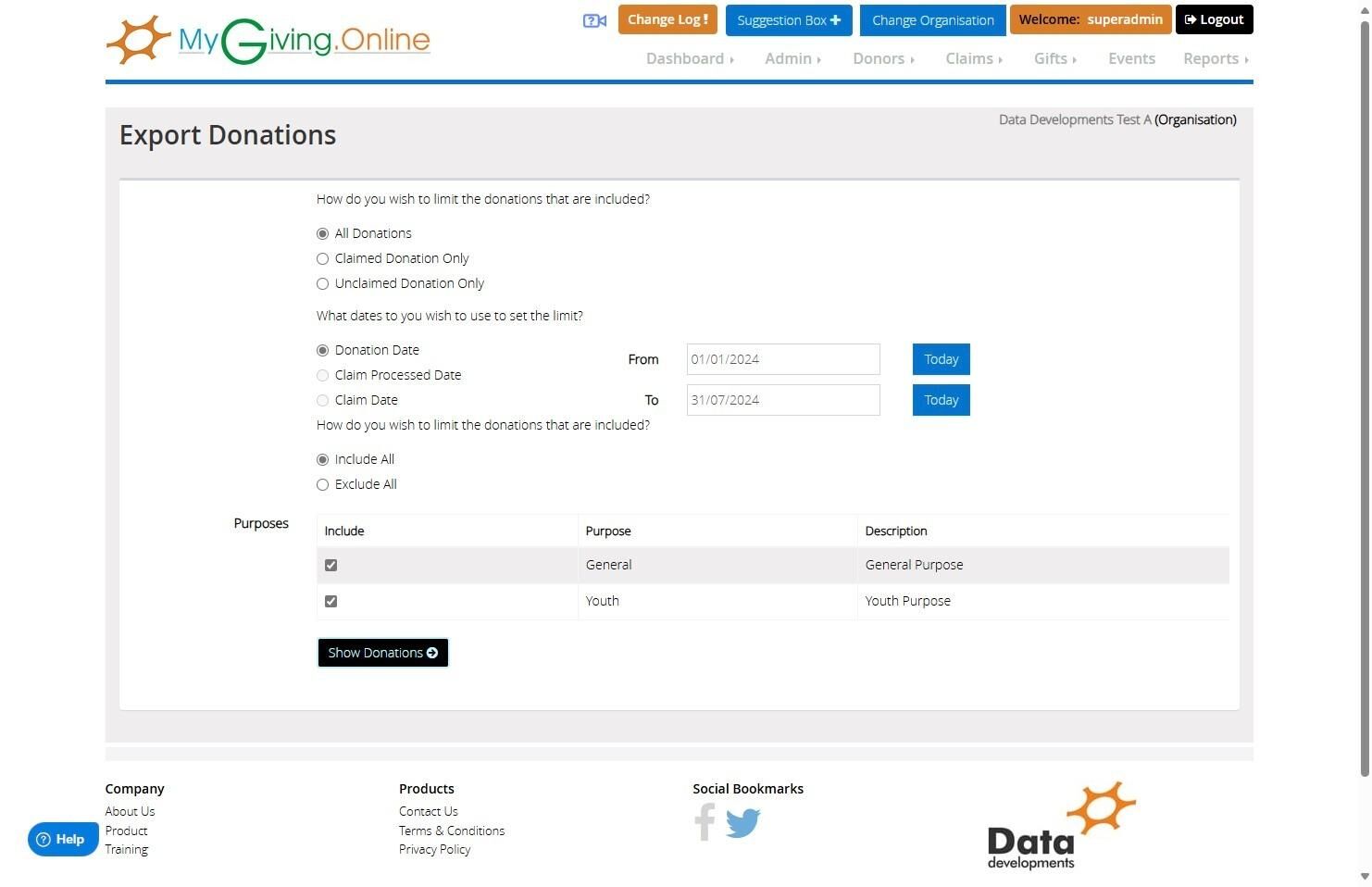1372x887 pixels.
Task: Expand the Dashboard menu
Action: point(690,58)
